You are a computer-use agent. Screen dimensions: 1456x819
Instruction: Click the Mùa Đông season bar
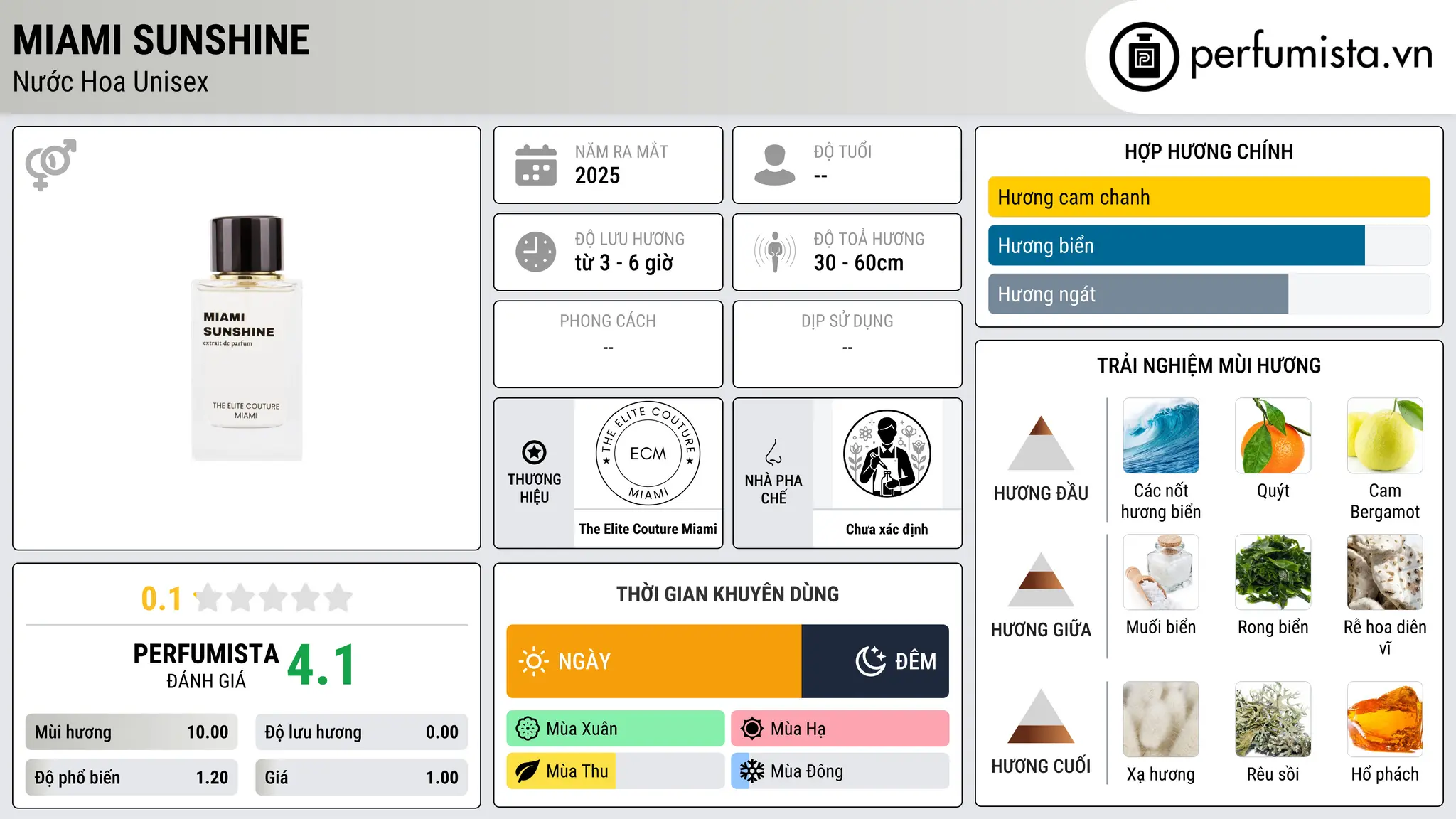840,771
